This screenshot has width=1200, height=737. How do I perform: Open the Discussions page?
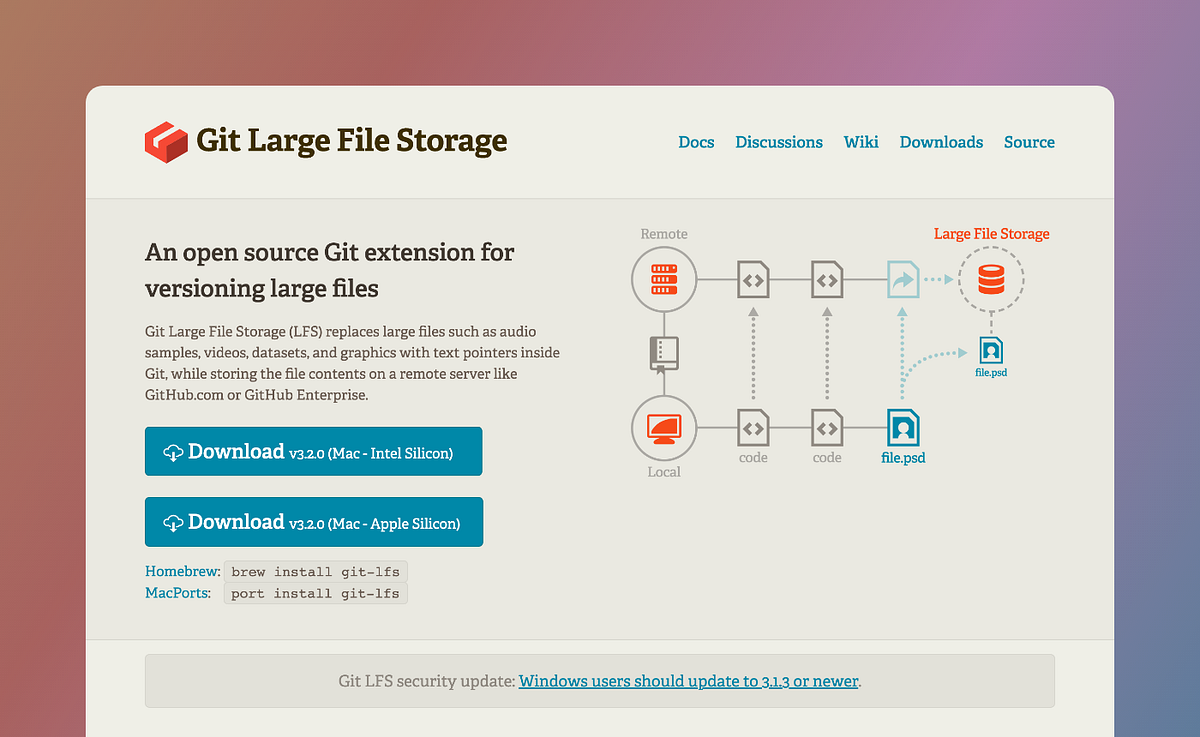coord(779,142)
